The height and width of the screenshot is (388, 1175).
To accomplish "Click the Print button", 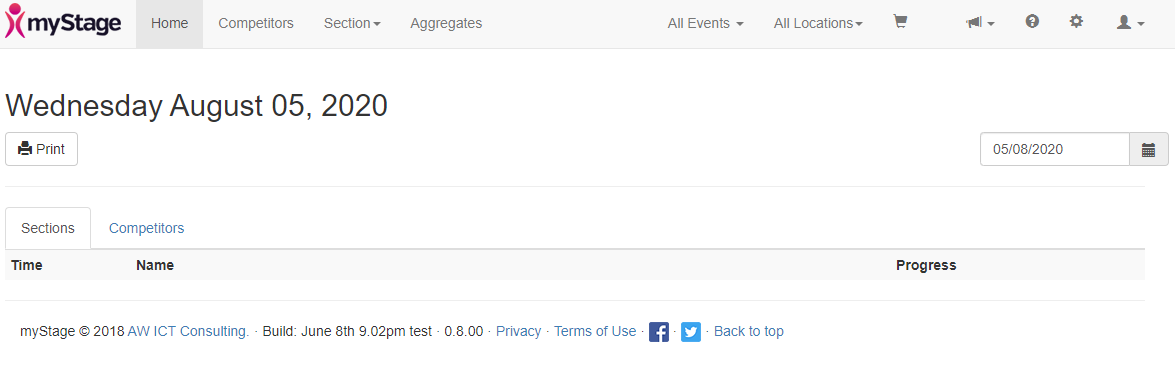I will (41, 149).
